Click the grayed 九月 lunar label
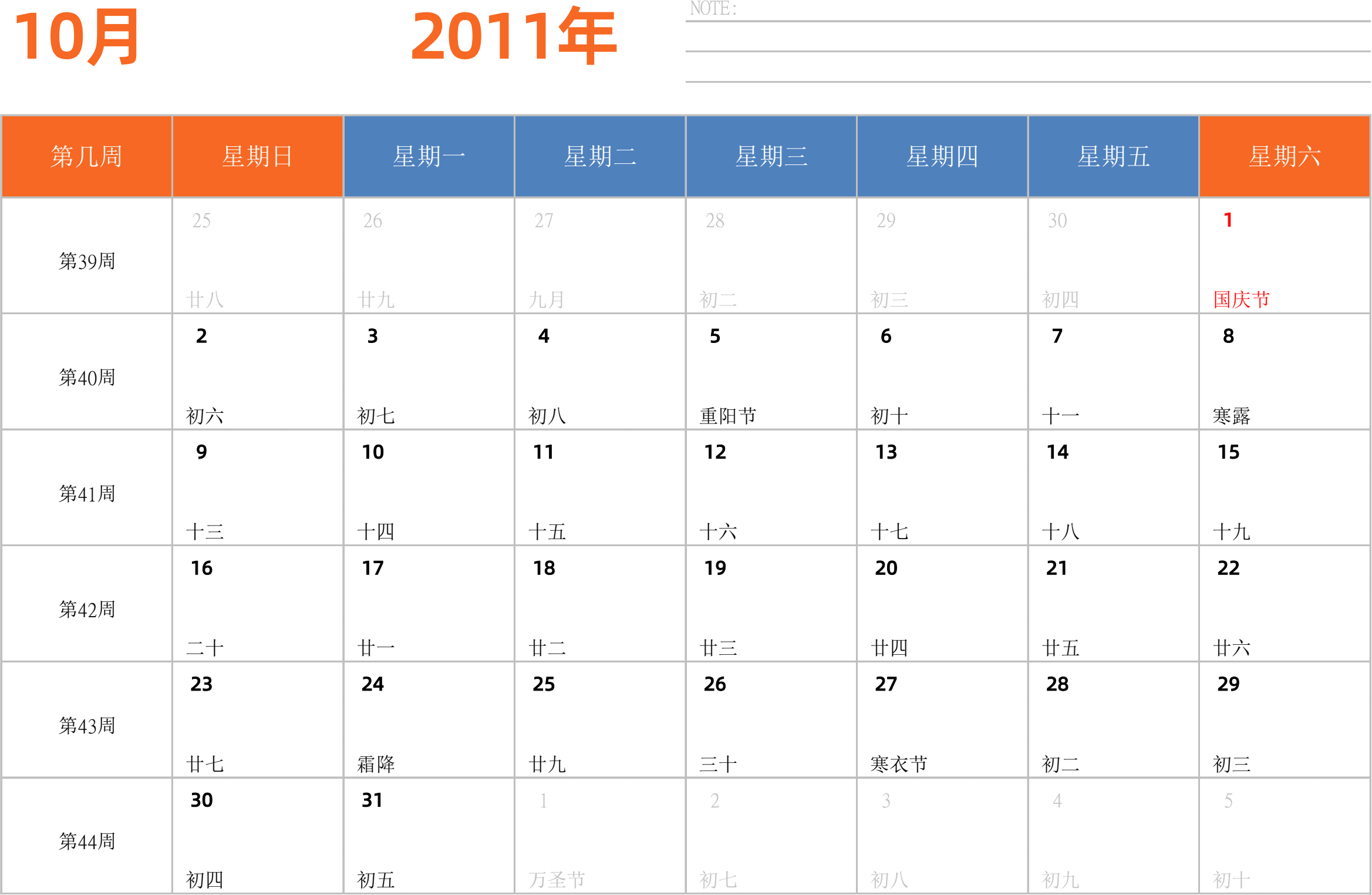 point(547,300)
